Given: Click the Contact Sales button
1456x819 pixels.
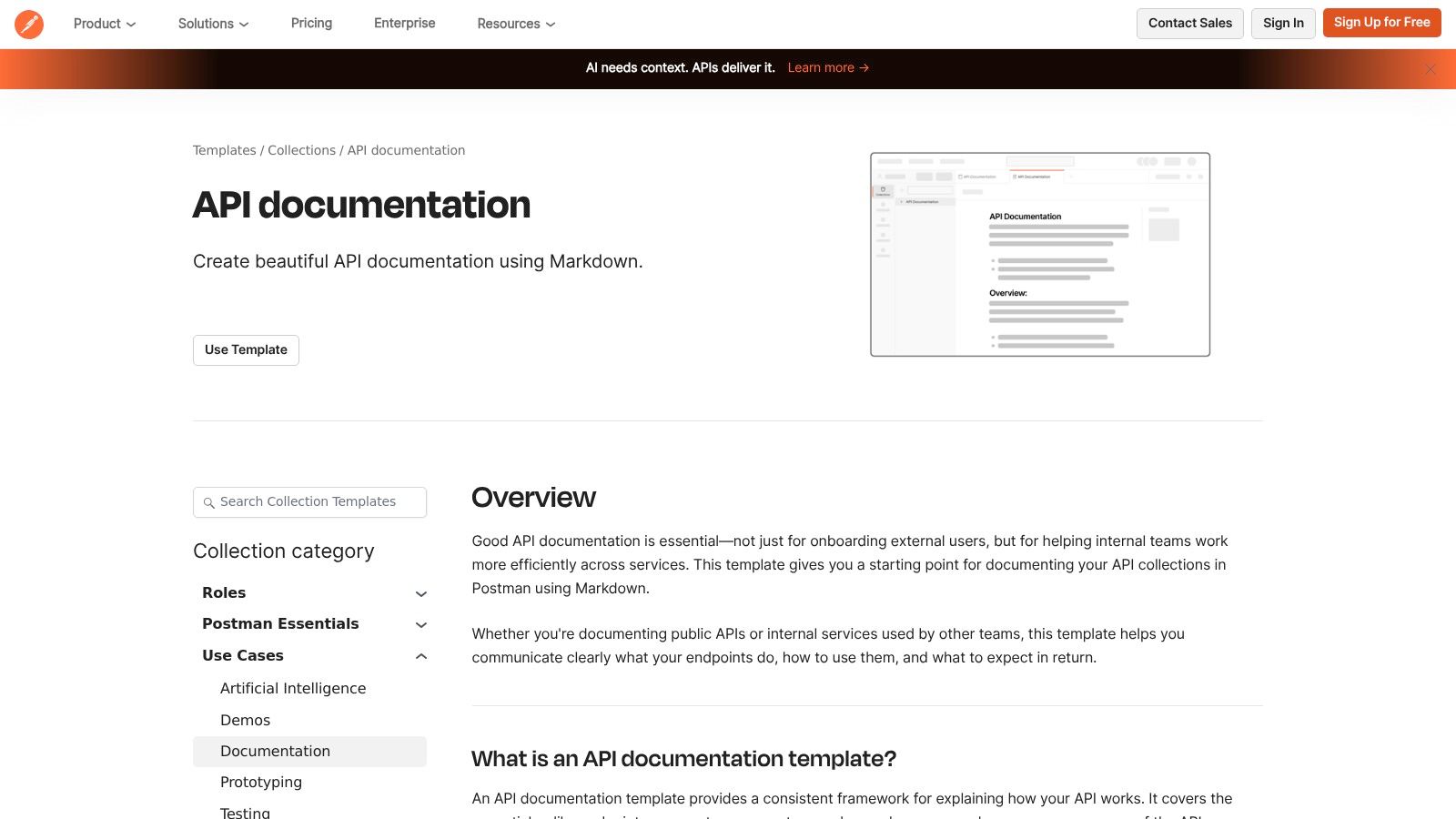Looking at the screenshot, I should point(1189,24).
